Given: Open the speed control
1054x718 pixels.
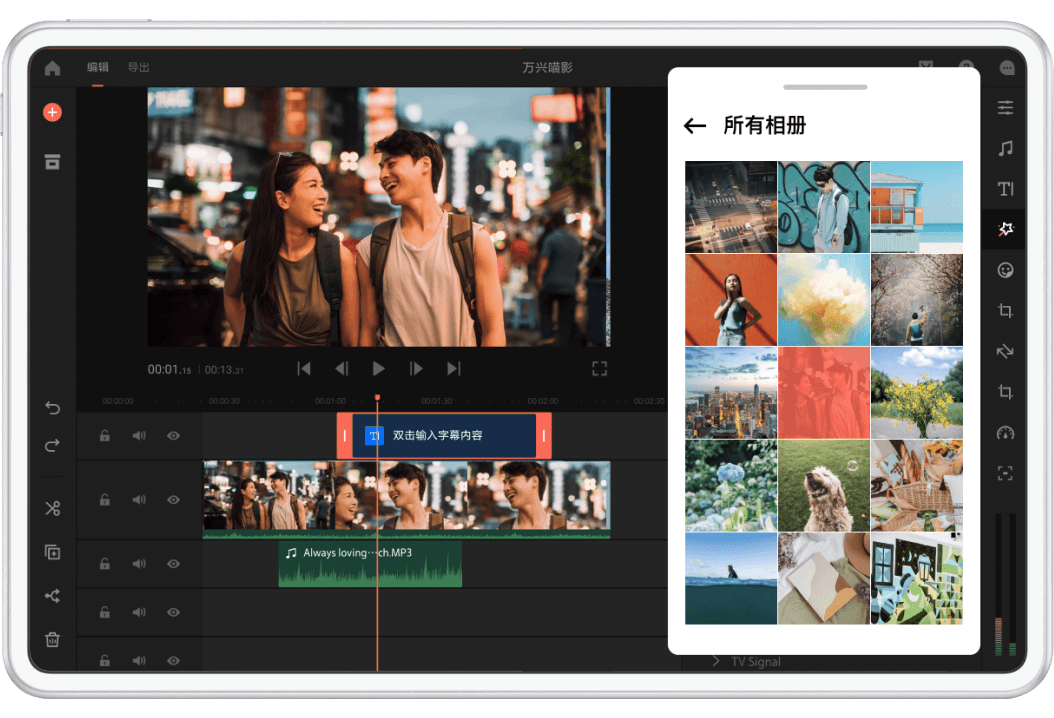Looking at the screenshot, I should pos(1004,431).
